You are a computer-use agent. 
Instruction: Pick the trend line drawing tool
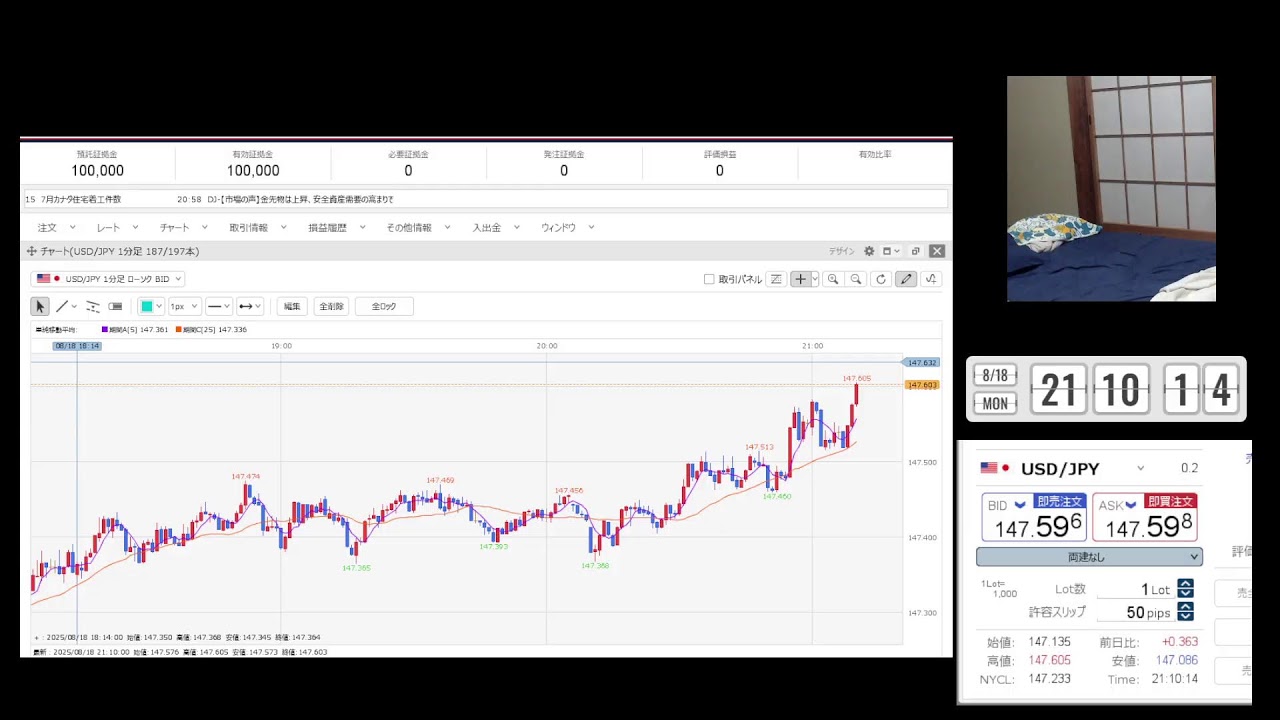pos(62,307)
